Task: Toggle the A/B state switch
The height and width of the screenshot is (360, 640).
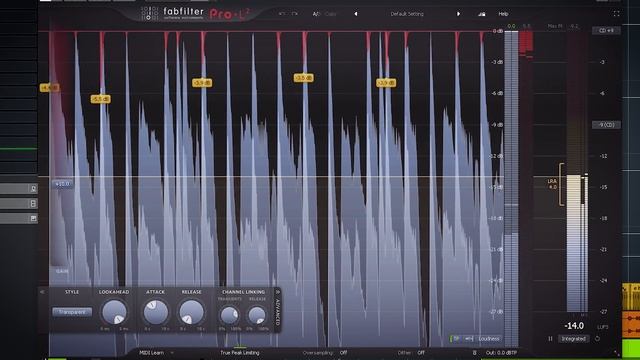Action: [x=316, y=14]
